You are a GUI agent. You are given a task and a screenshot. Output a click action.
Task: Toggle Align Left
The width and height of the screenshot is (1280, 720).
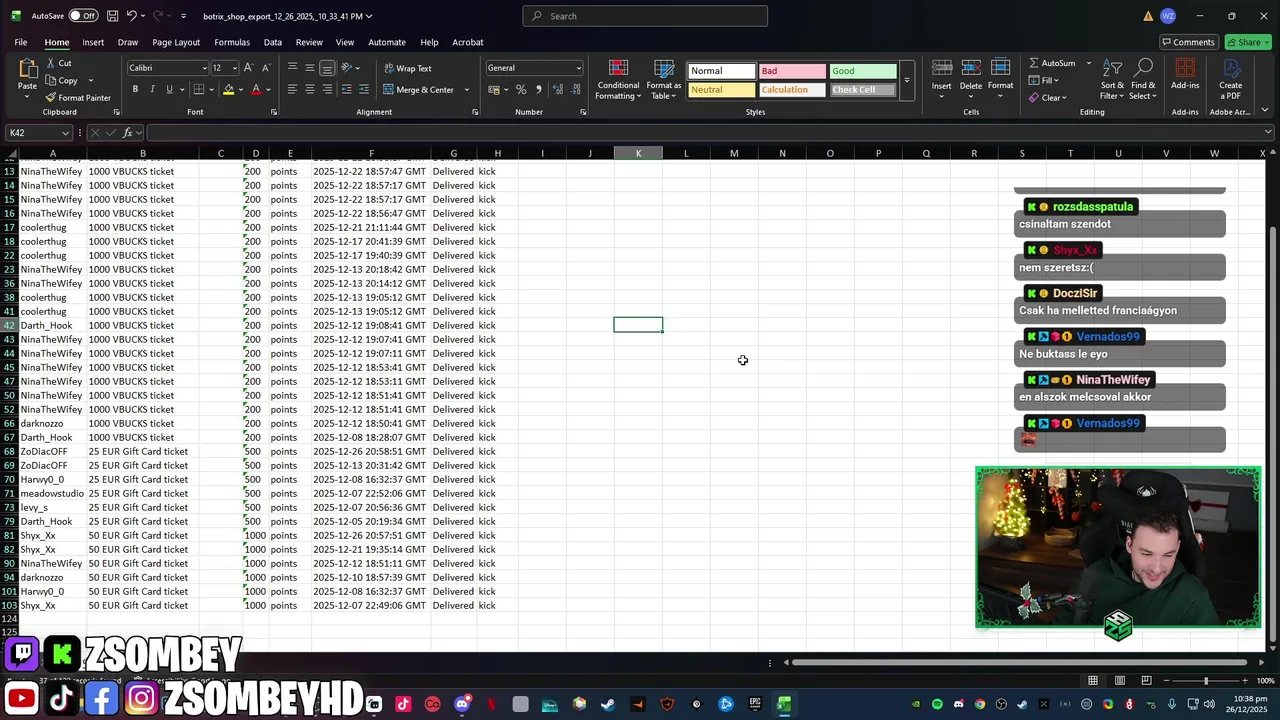(292, 90)
